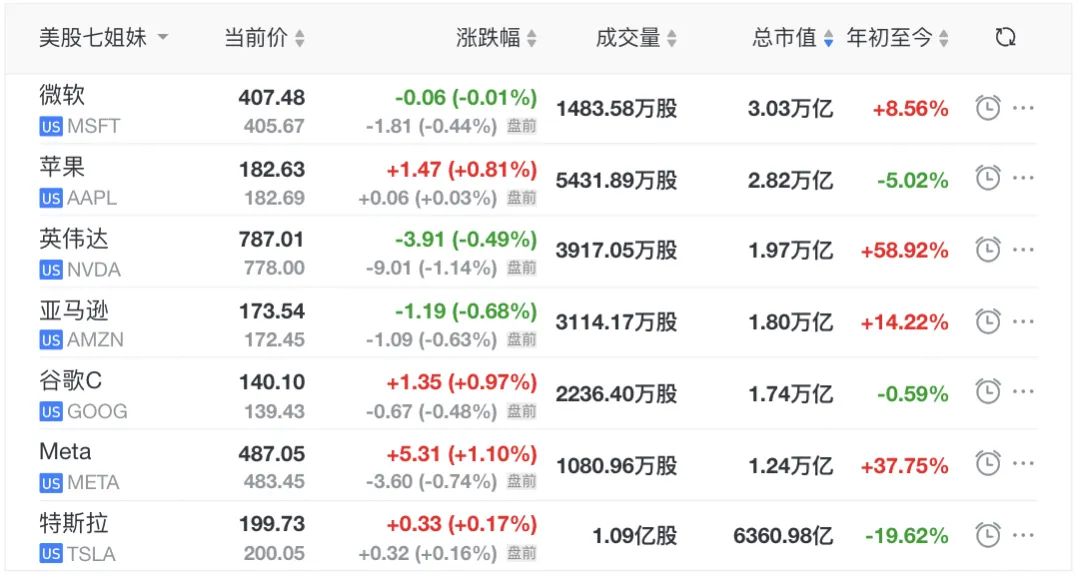Click the alarm clock icon for NVDA
Screen dimensions: 1080x581
tap(988, 250)
